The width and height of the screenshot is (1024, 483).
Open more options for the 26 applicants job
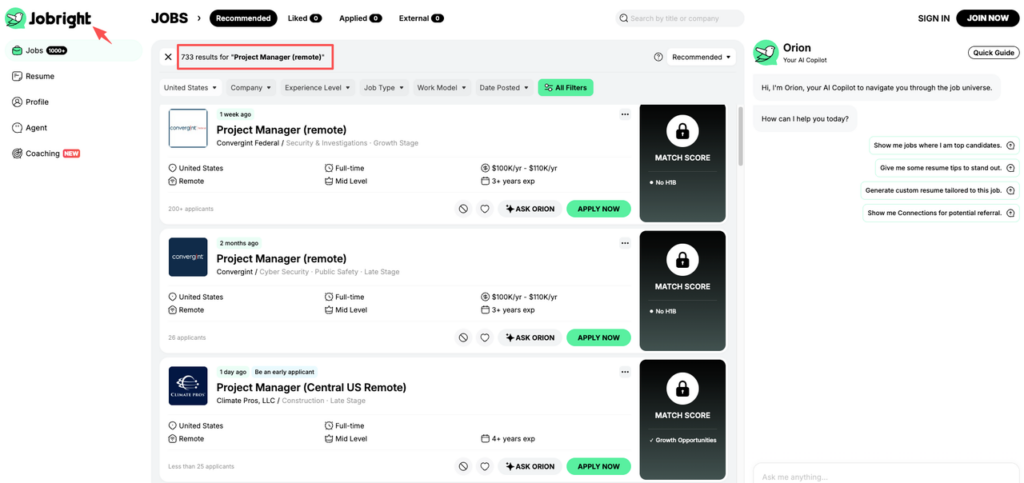tap(625, 243)
